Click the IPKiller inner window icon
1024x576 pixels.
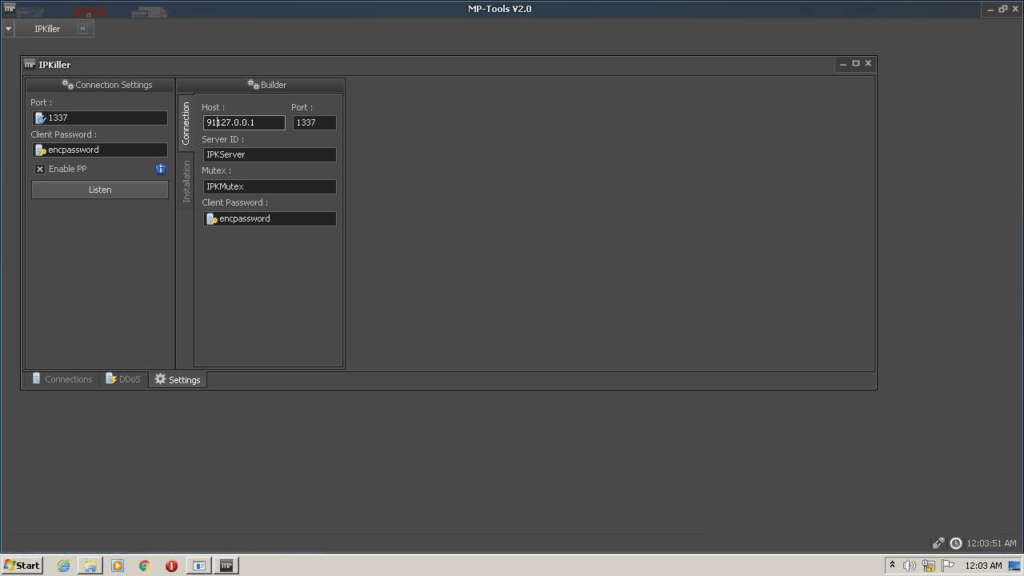coord(29,64)
